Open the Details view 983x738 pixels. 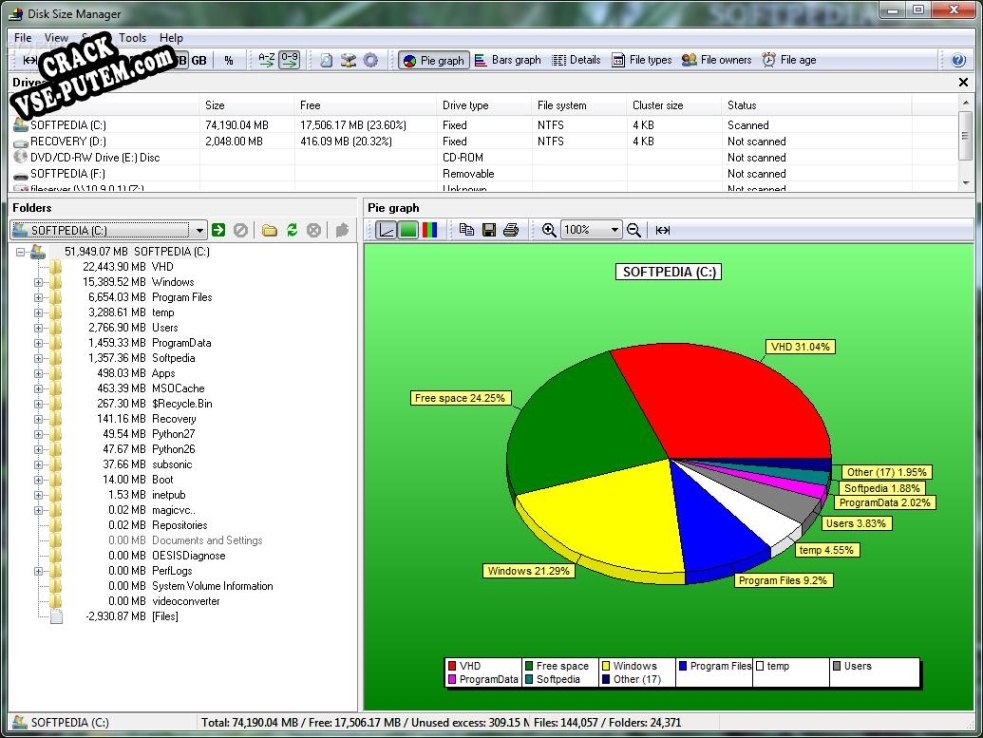(577, 60)
